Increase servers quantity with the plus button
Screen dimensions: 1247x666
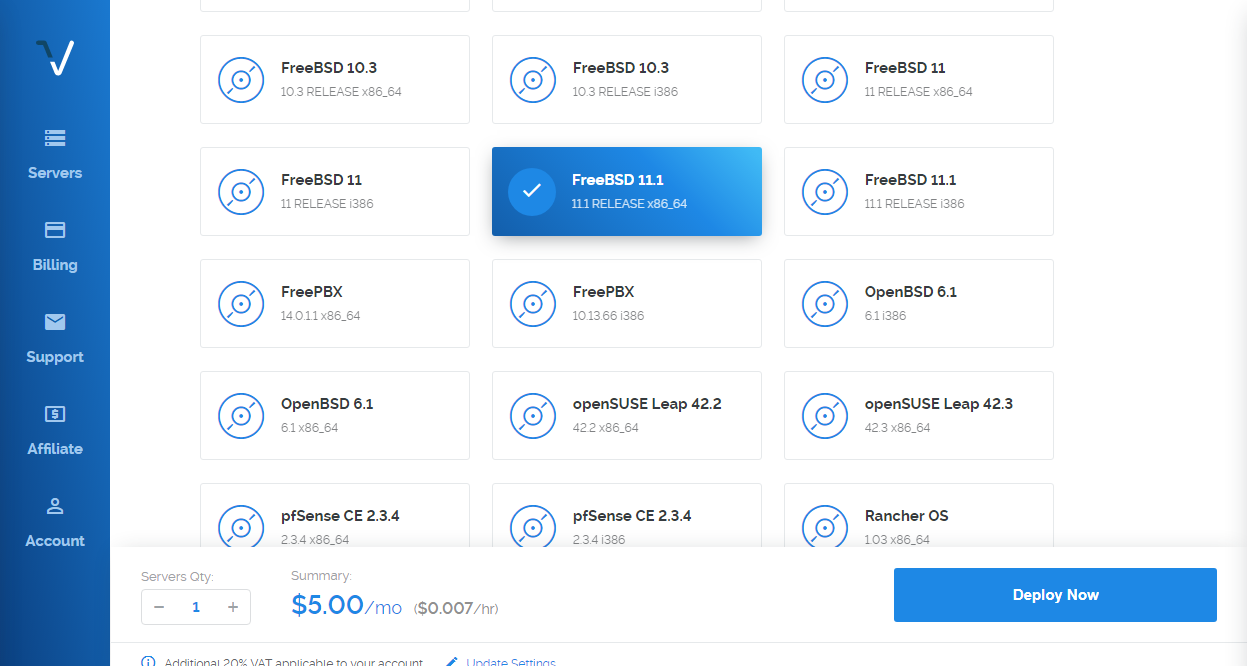(233, 607)
